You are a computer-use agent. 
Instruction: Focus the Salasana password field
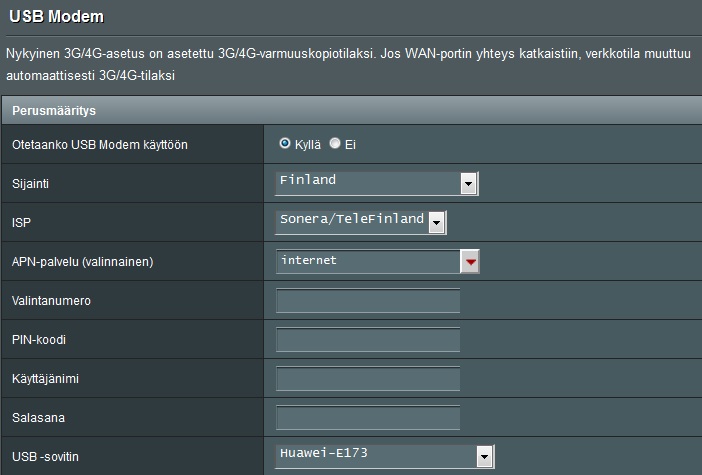(x=367, y=418)
